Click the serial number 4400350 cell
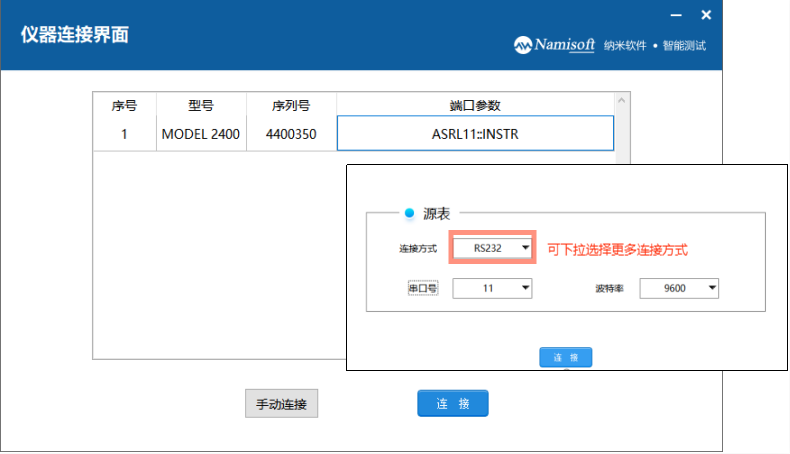Screen dimensions: 790x454 pyautogui.click(x=291, y=134)
